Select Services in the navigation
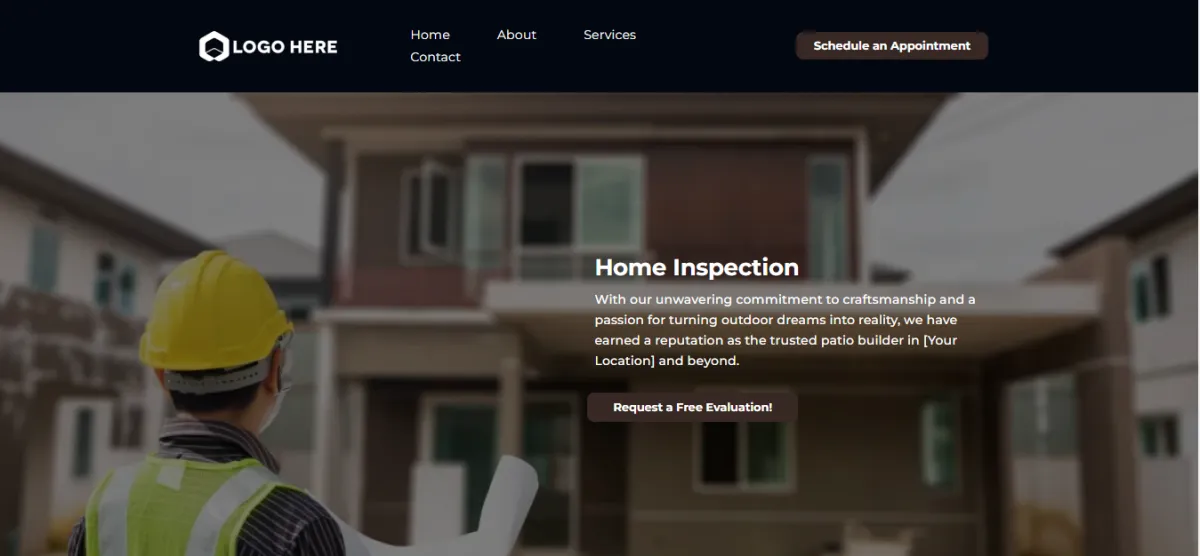This screenshot has width=1200, height=556. [609, 34]
